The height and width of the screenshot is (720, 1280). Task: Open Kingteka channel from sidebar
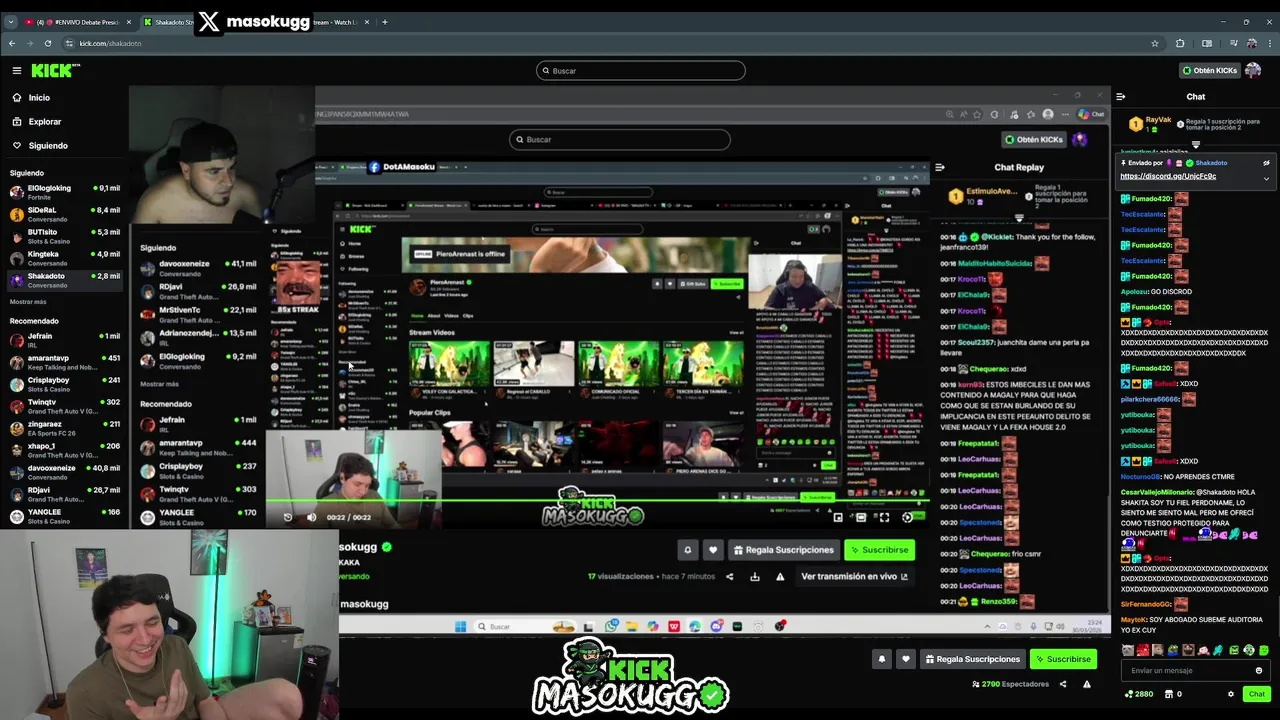[x=64, y=258]
